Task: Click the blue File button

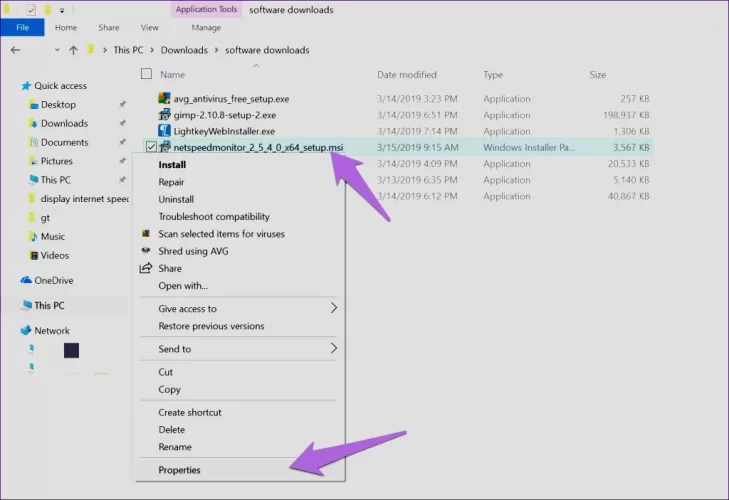Action: (x=22, y=28)
